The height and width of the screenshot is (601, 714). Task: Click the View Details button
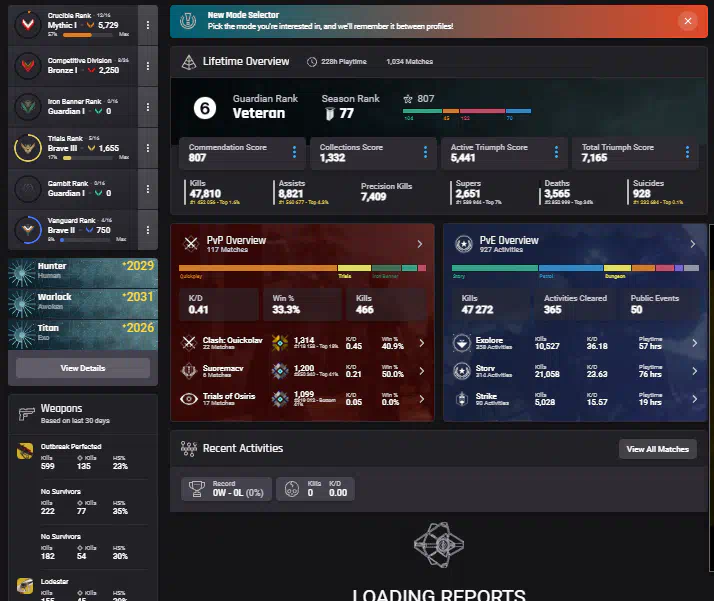point(83,368)
